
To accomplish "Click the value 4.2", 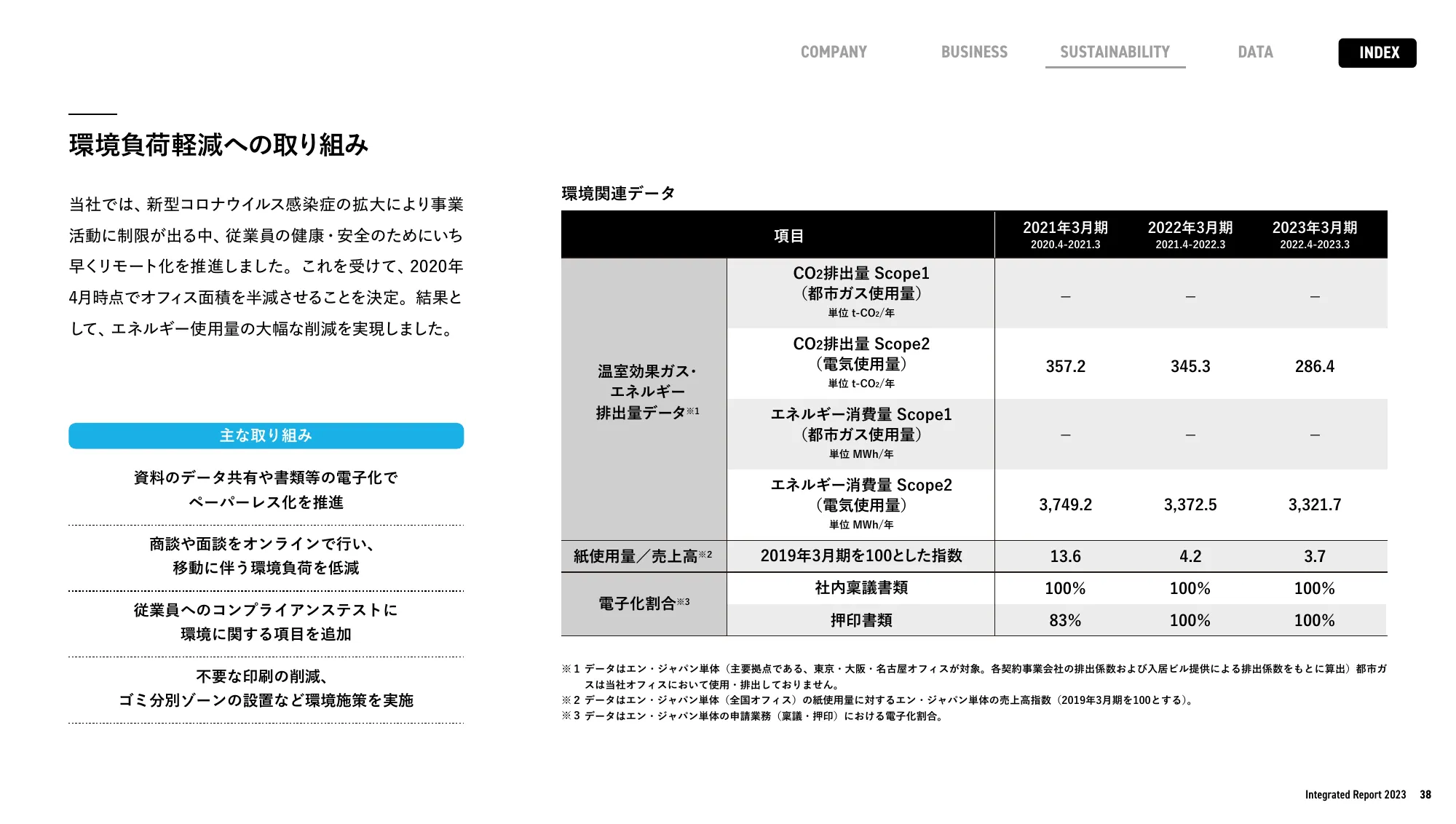I will point(1190,556).
